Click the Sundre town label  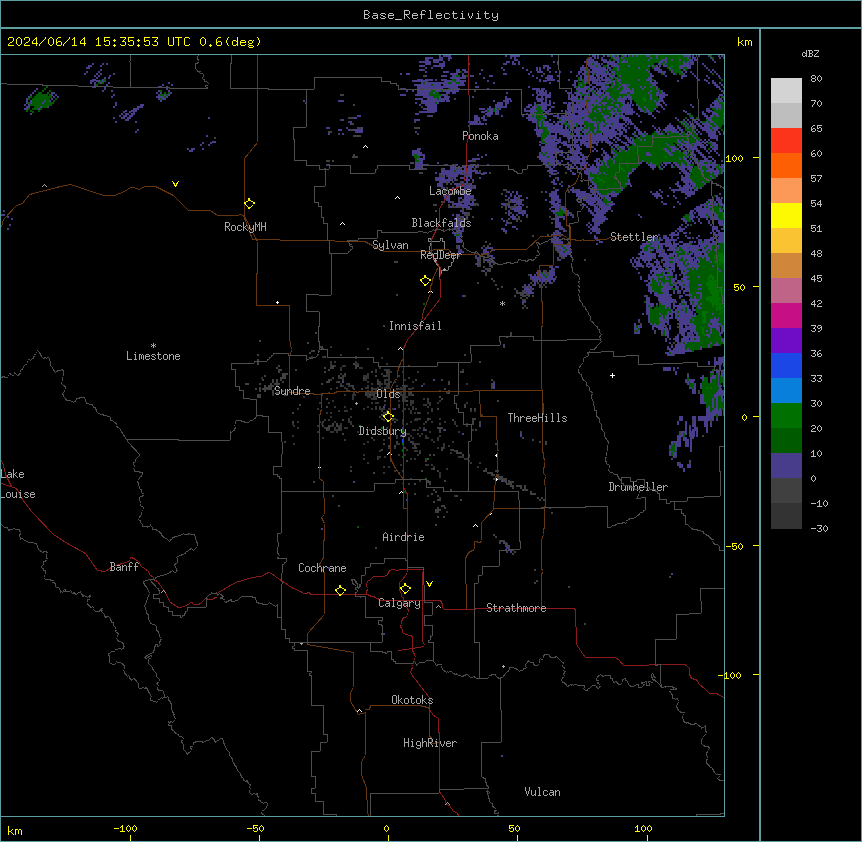[x=292, y=391]
